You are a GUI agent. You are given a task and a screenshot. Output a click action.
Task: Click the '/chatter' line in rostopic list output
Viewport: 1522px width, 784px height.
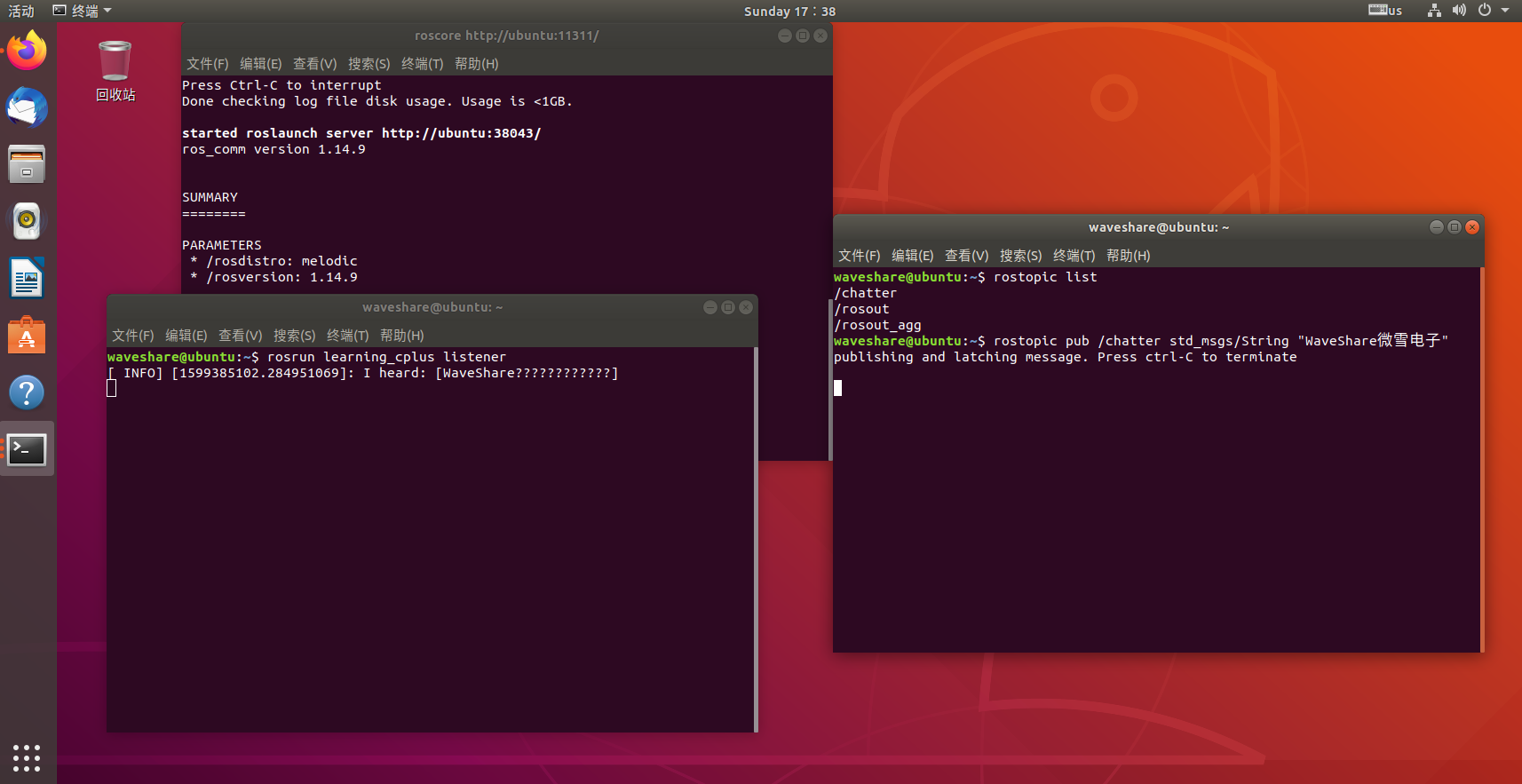(x=866, y=293)
